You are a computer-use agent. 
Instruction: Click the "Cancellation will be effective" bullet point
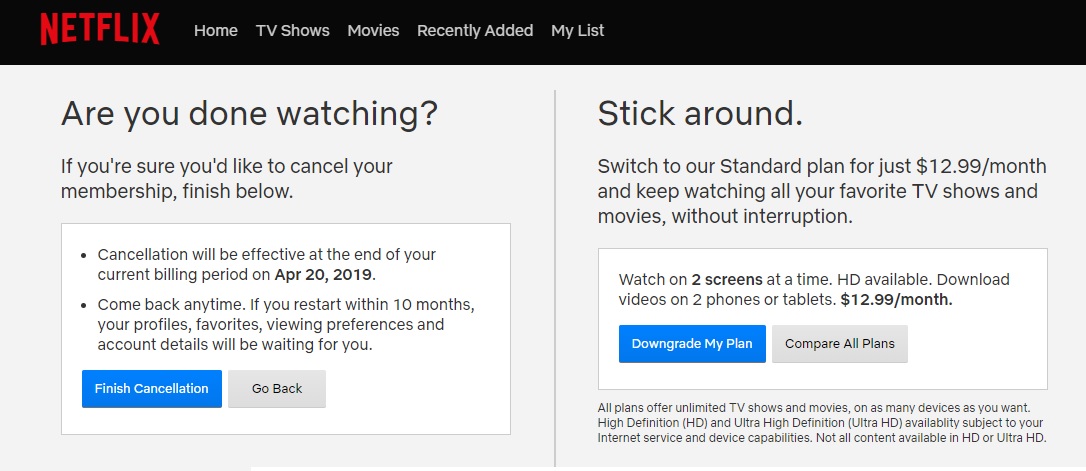pos(266,264)
